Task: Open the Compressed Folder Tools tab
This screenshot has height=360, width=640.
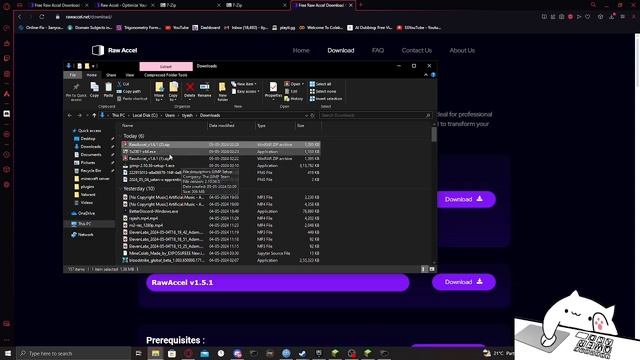Action: 165,75
